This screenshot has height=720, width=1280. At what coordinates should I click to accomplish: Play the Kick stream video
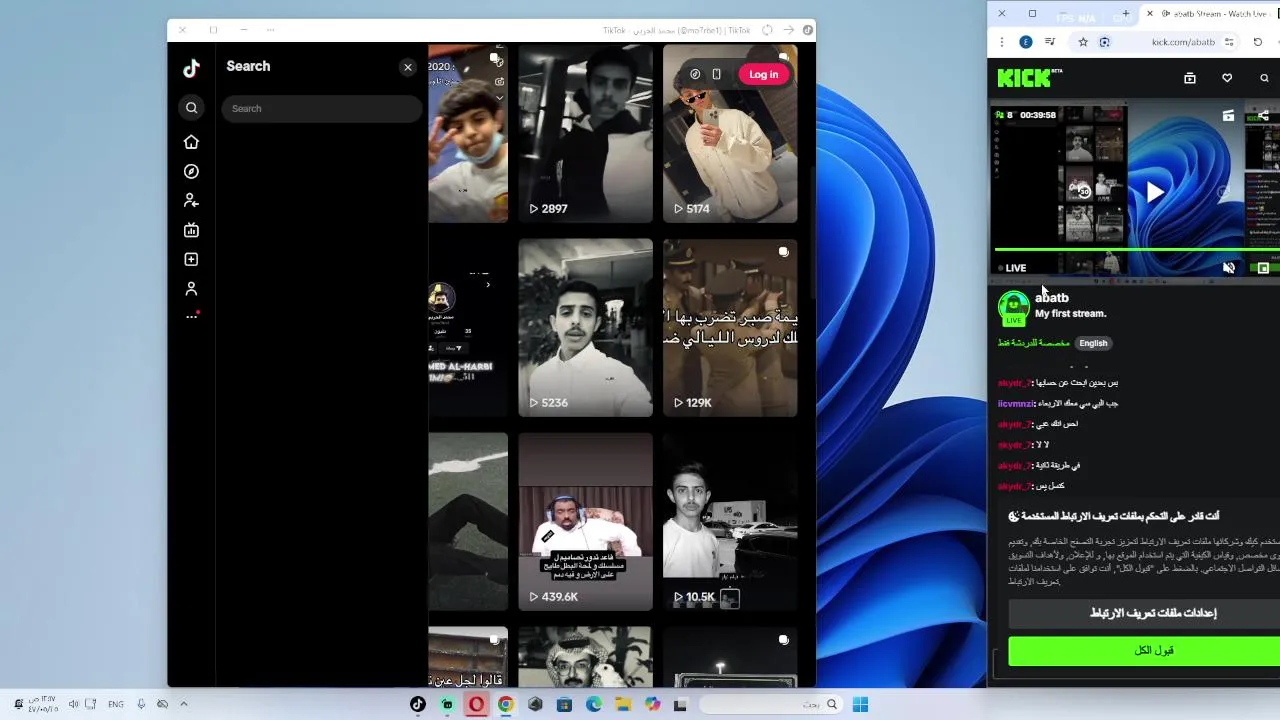1155,192
